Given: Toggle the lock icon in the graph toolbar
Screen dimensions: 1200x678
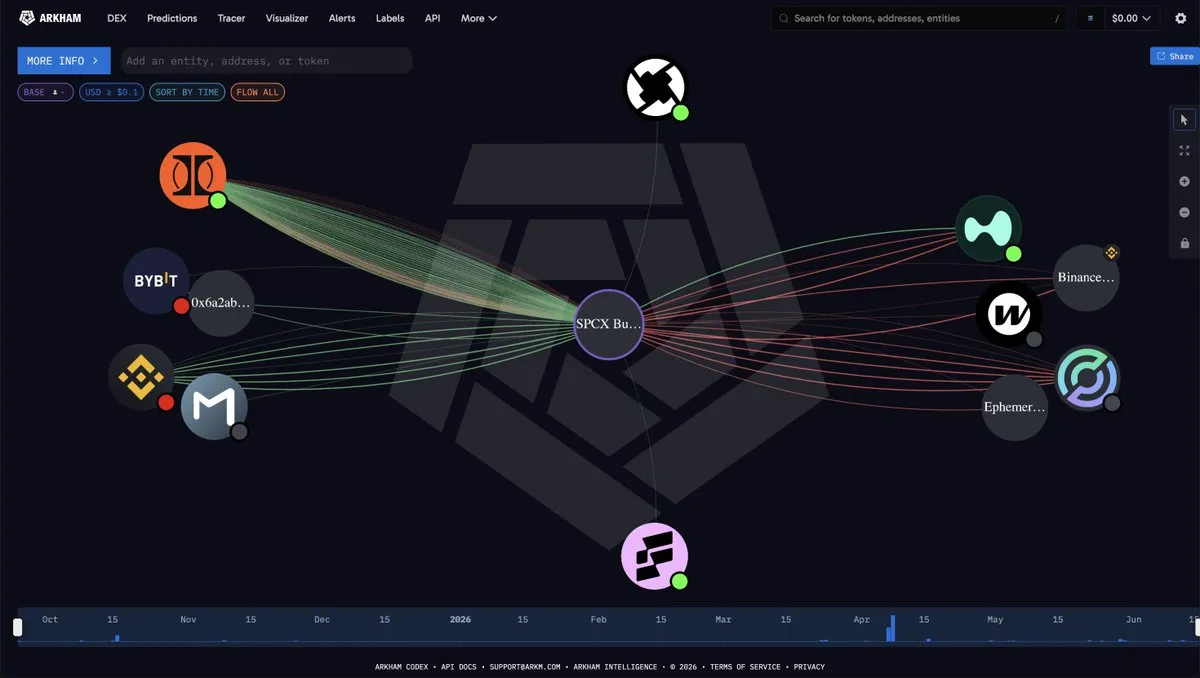Looking at the screenshot, I should [x=1184, y=243].
